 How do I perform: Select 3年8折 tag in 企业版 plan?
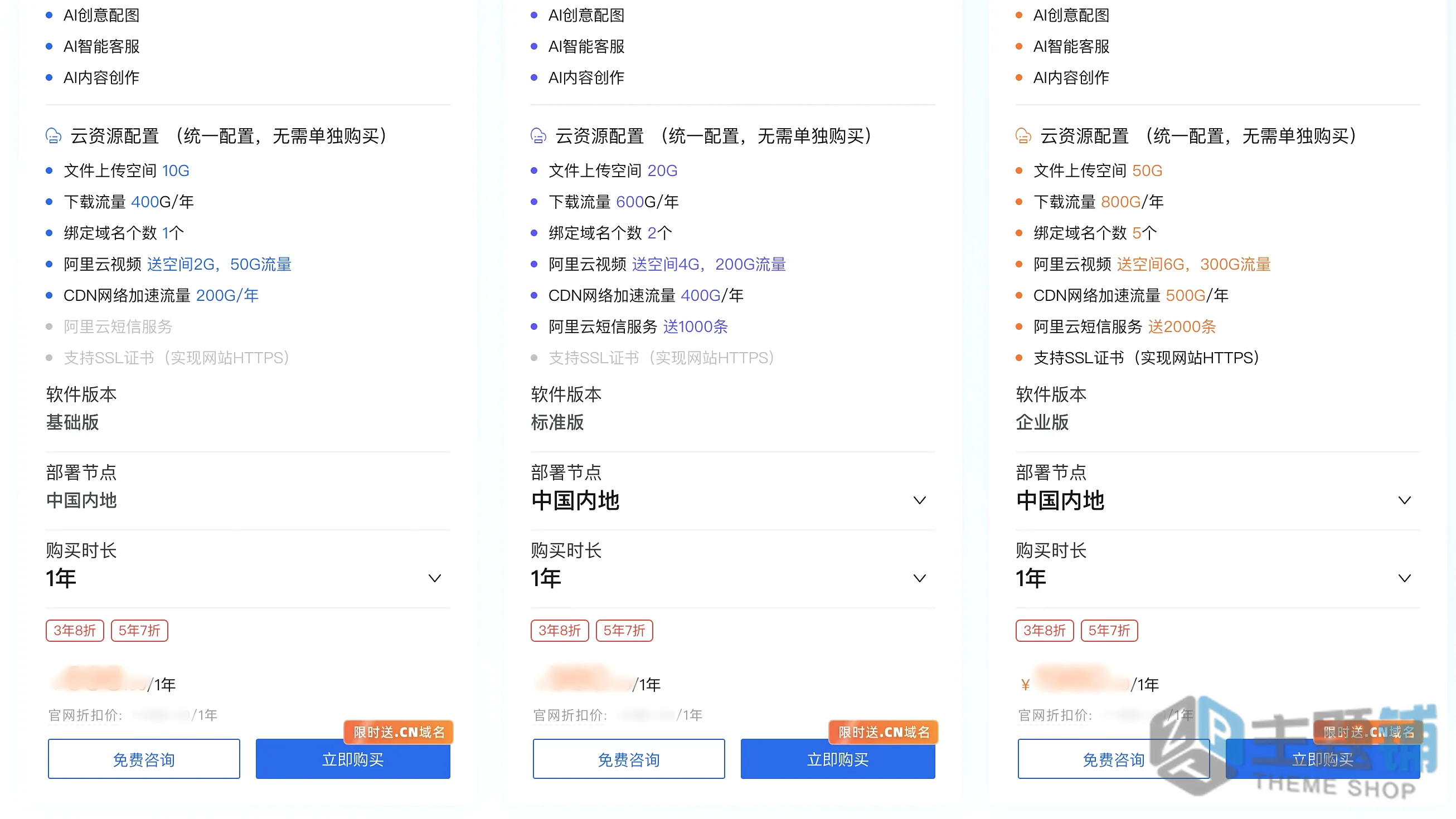tap(1045, 630)
